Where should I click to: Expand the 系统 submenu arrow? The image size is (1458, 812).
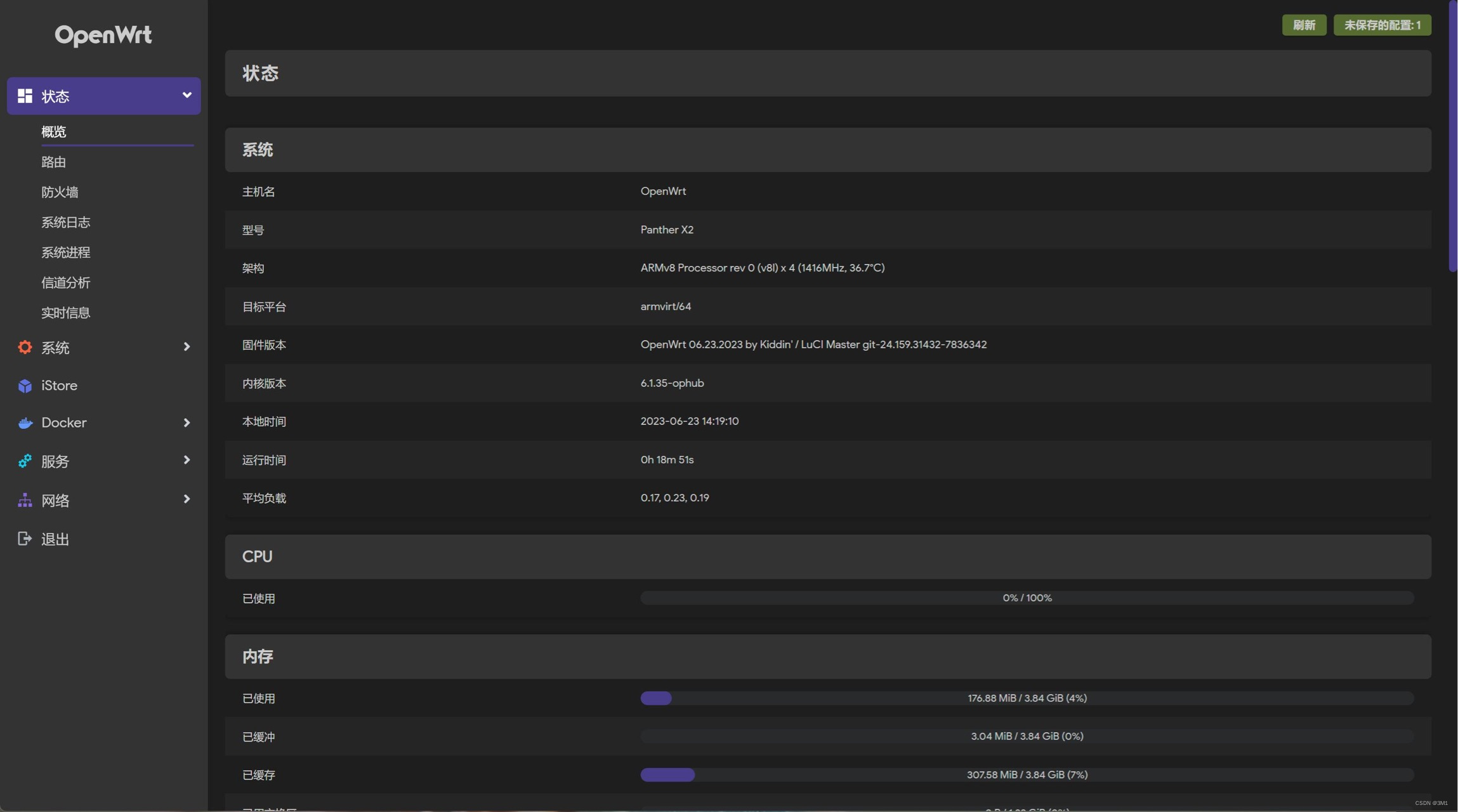187,347
